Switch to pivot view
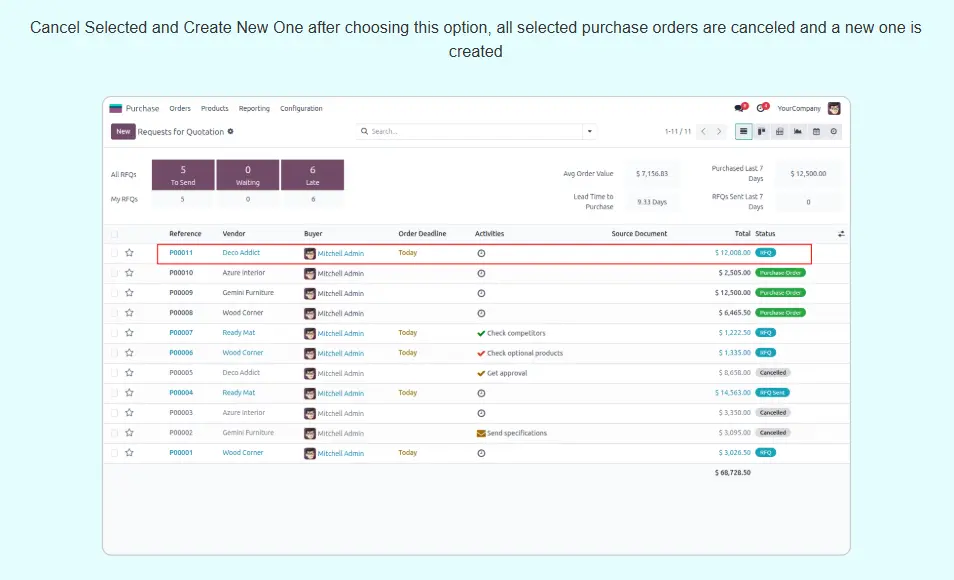954x580 pixels. click(x=779, y=131)
